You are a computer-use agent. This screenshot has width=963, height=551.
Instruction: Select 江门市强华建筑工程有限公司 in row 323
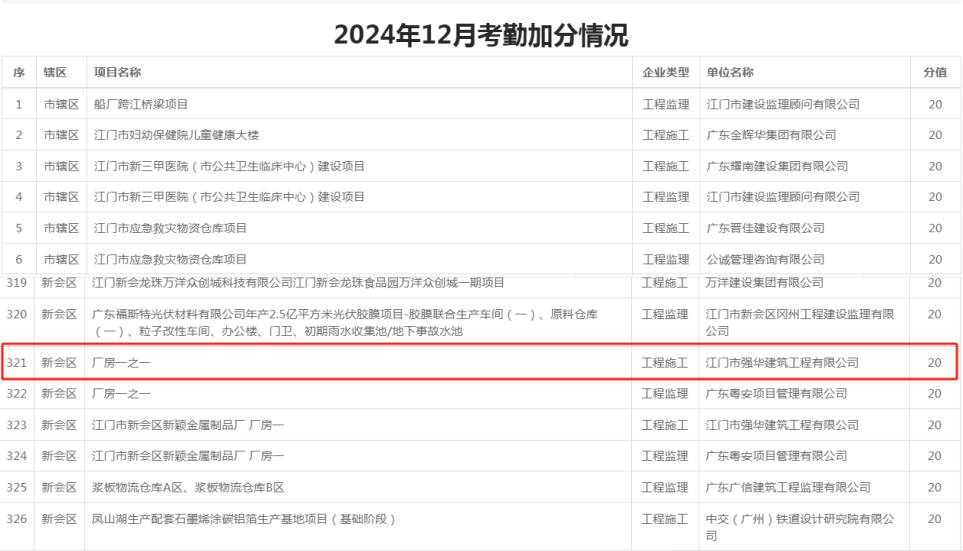click(x=782, y=425)
